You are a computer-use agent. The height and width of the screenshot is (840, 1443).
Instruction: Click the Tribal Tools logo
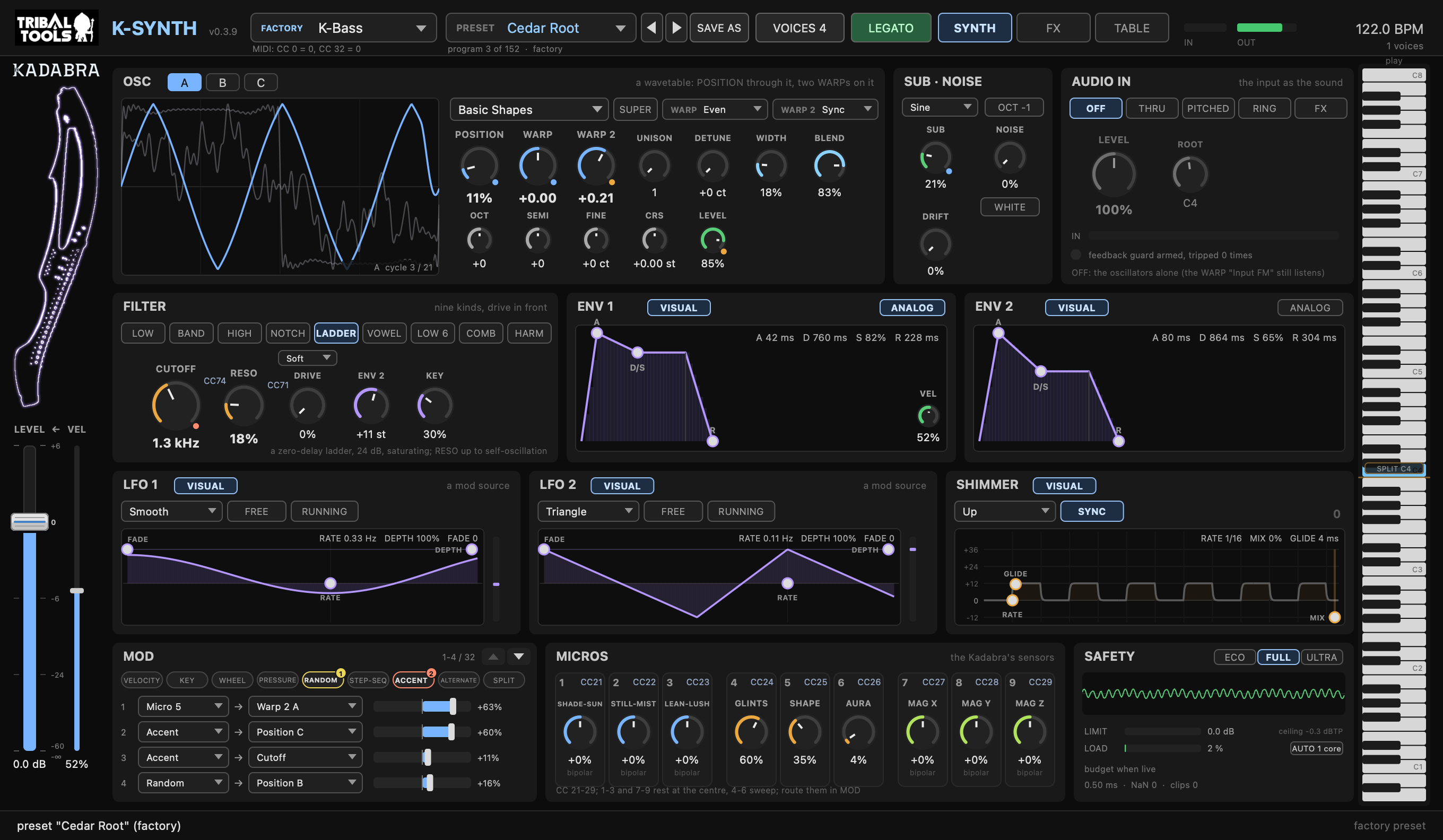tap(56, 28)
